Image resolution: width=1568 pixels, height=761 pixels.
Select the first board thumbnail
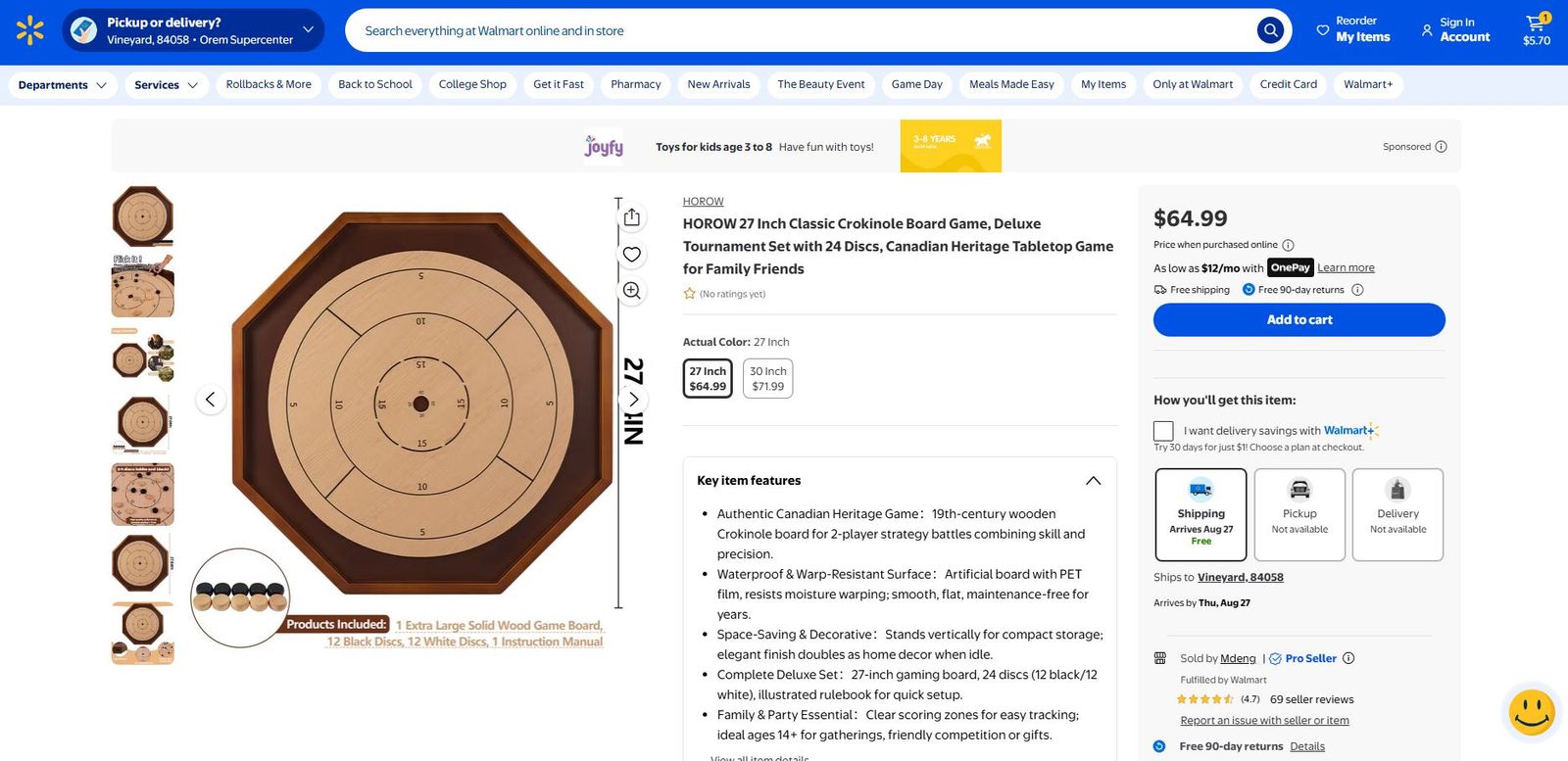click(x=143, y=216)
